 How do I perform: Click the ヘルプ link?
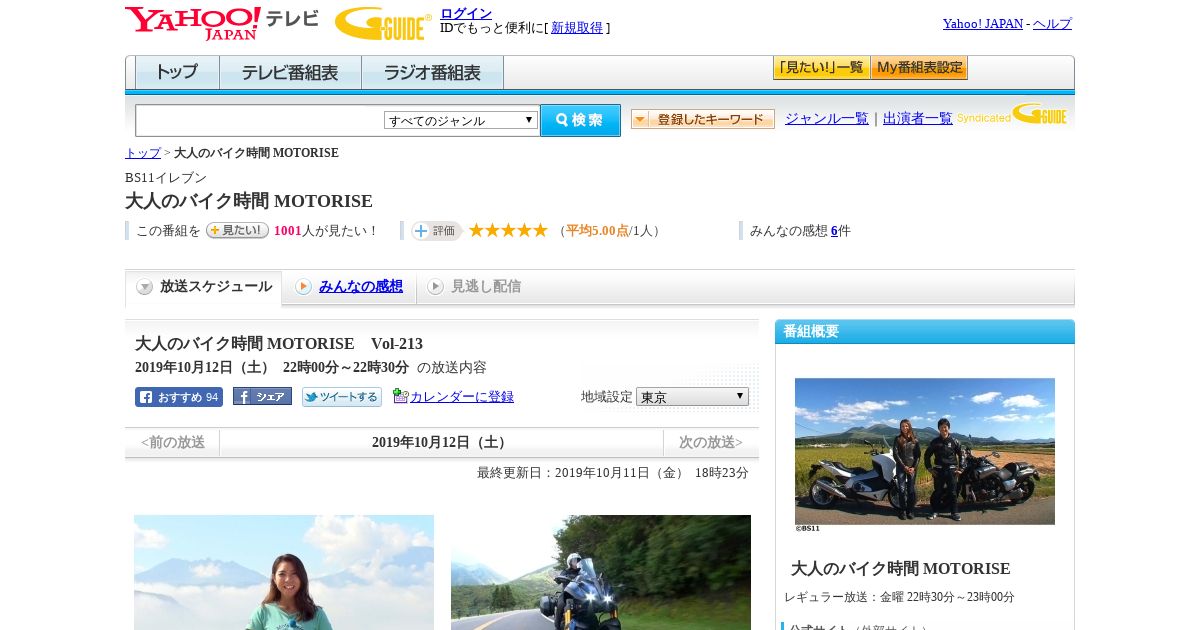[x=1052, y=24]
